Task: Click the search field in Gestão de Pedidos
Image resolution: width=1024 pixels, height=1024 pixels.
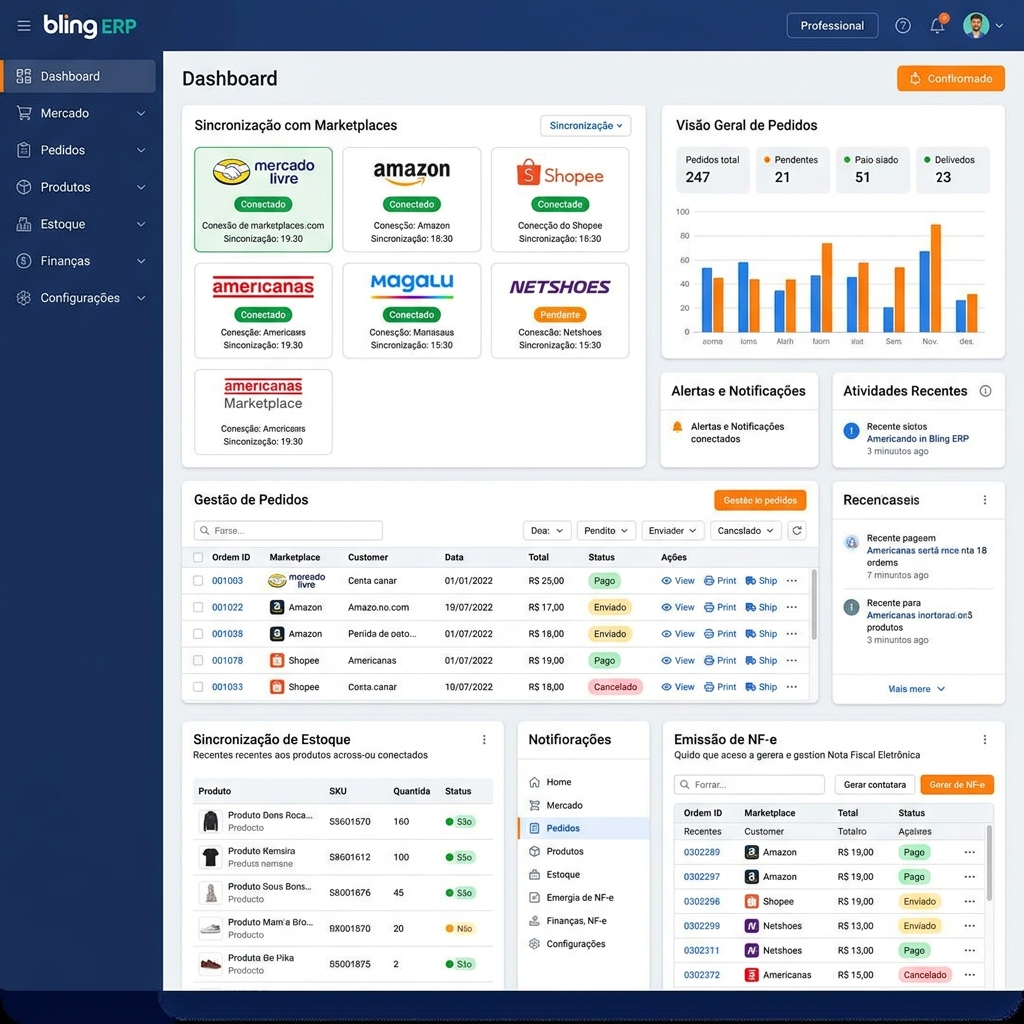Action: tap(288, 530)
